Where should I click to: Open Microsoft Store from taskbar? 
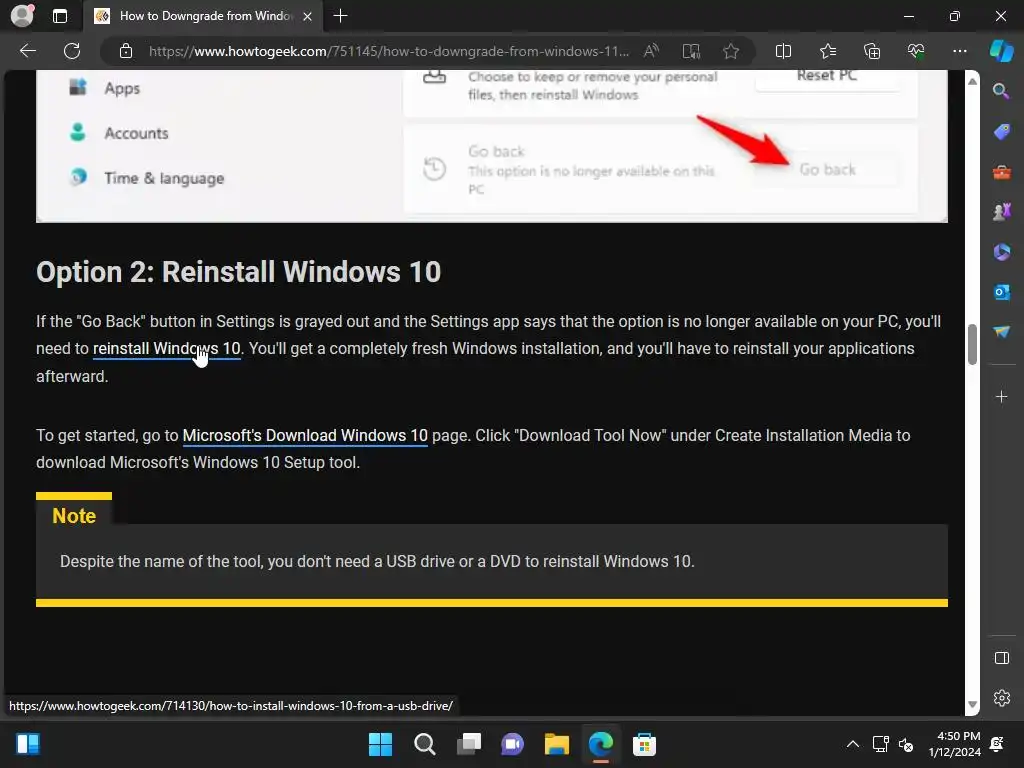click(x=644, y=744)
